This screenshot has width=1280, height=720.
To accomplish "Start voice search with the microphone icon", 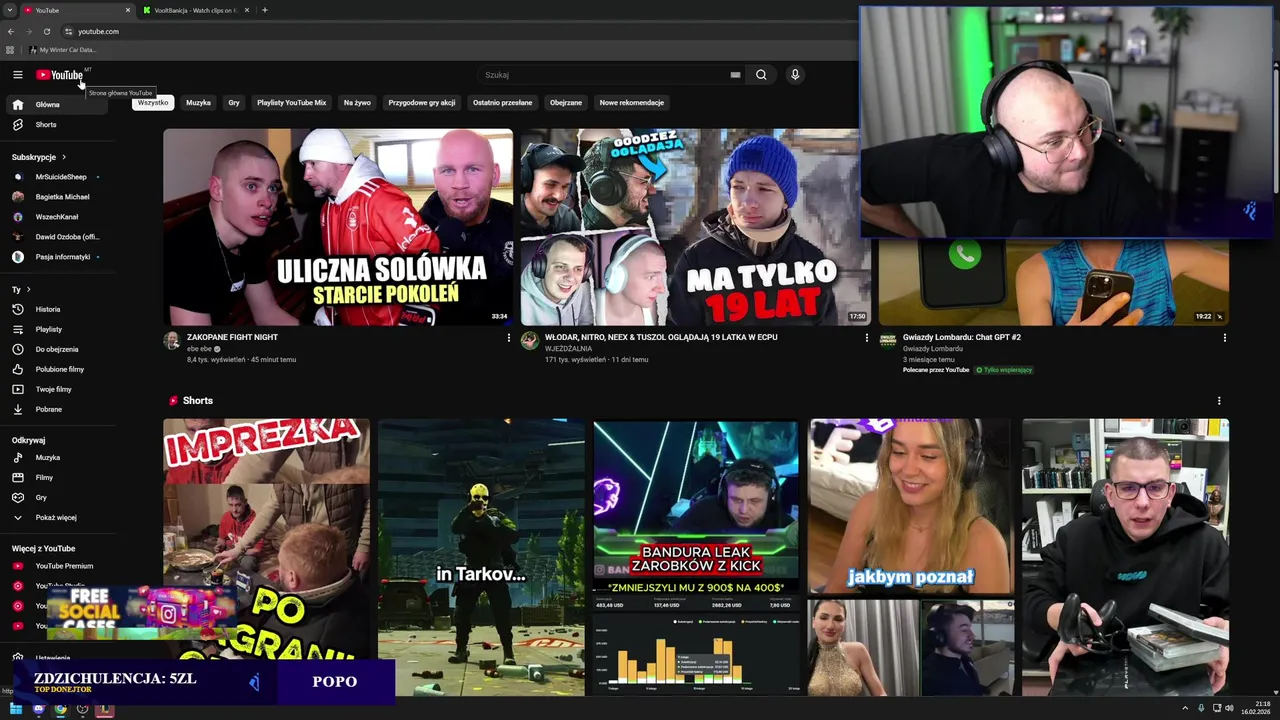I will pos(795,75).
